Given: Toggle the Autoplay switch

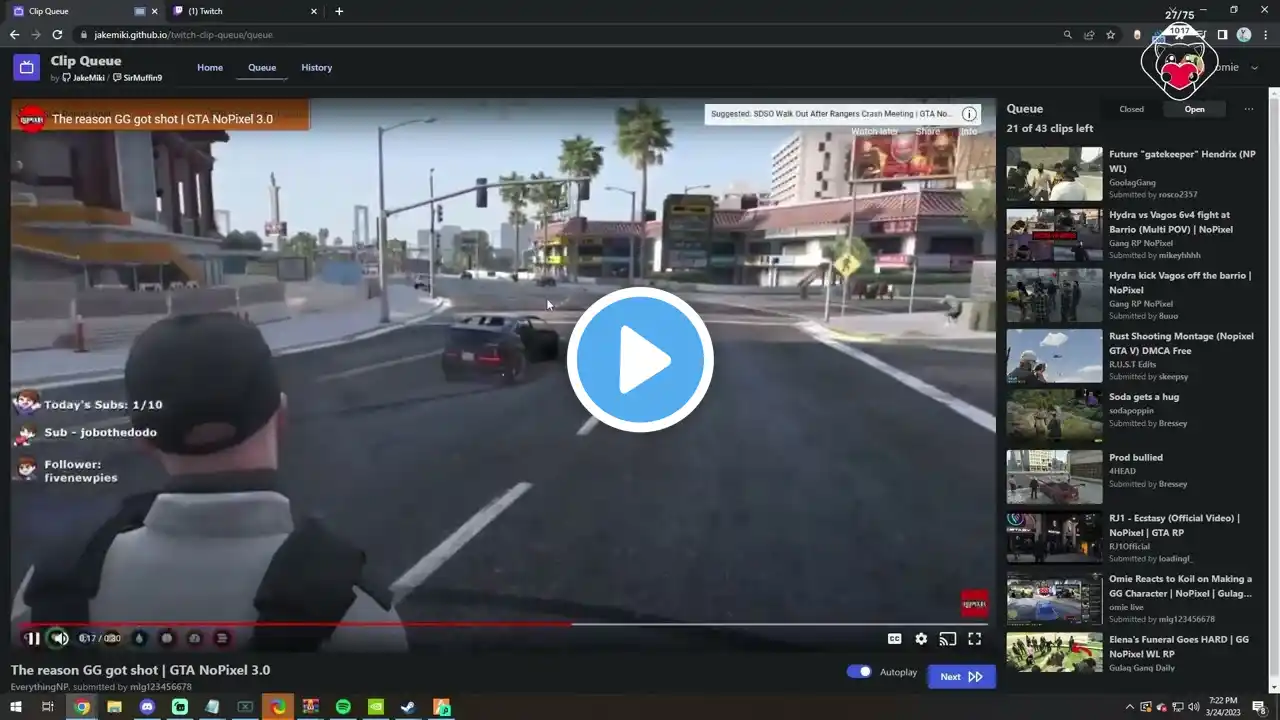Looking at the screenshot, I should click(x=859, y=672).
